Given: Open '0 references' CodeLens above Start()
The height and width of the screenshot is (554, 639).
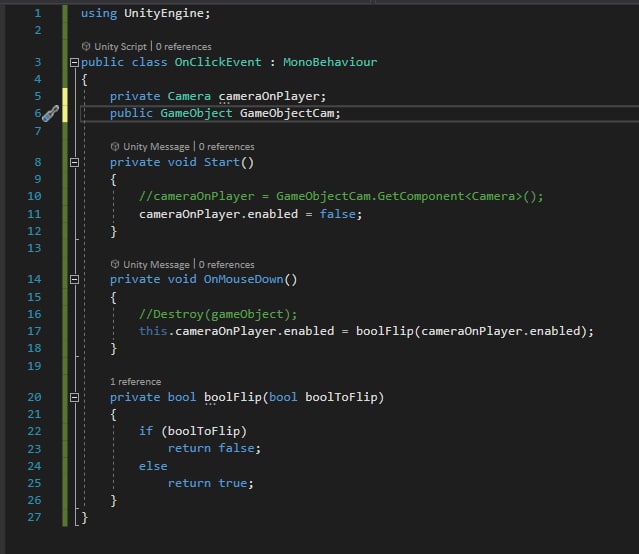Looking at the screenshot, I should pos(227,147).
